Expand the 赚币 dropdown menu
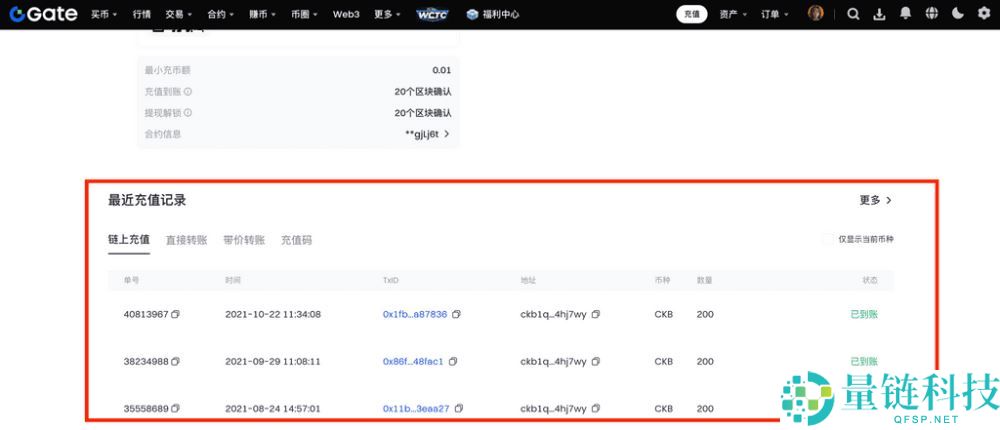 pyautogui.click(x=263, y=14)
